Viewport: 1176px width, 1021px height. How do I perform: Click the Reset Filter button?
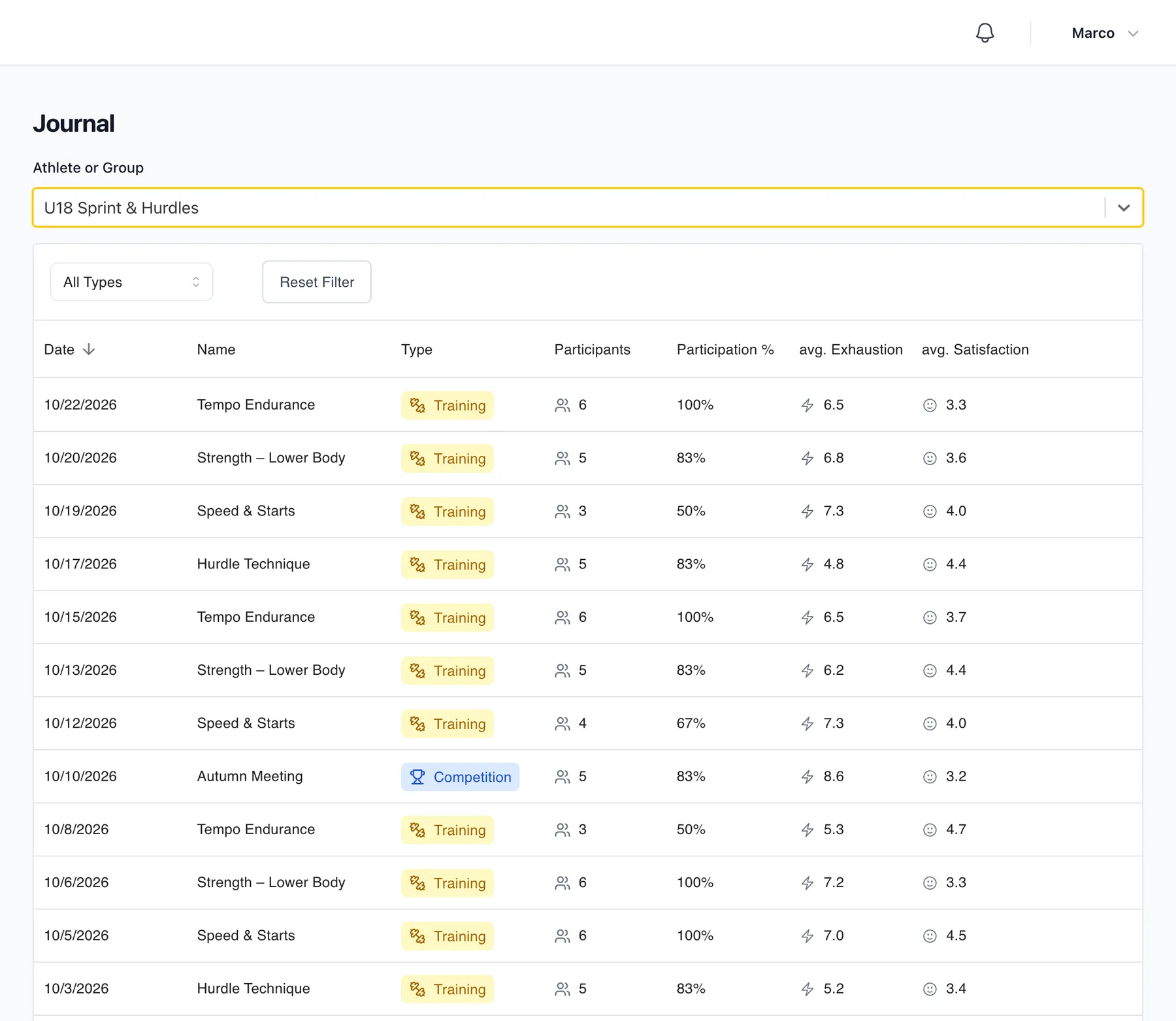pos(317,282)
